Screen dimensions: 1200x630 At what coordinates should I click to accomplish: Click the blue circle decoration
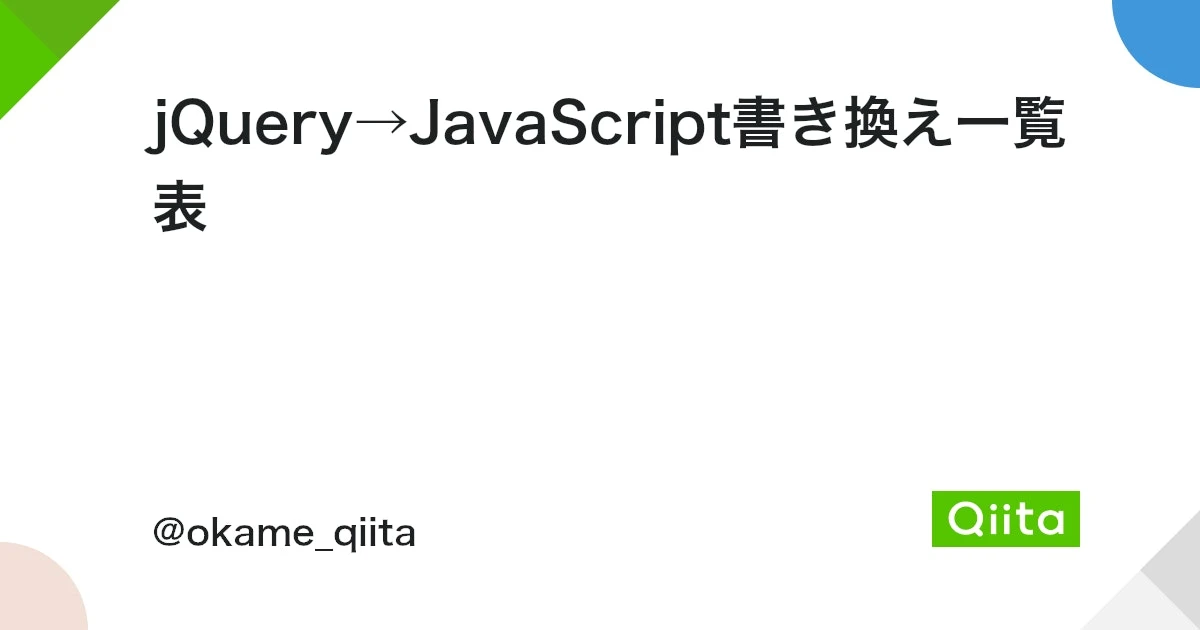(x=1165, y=35)
